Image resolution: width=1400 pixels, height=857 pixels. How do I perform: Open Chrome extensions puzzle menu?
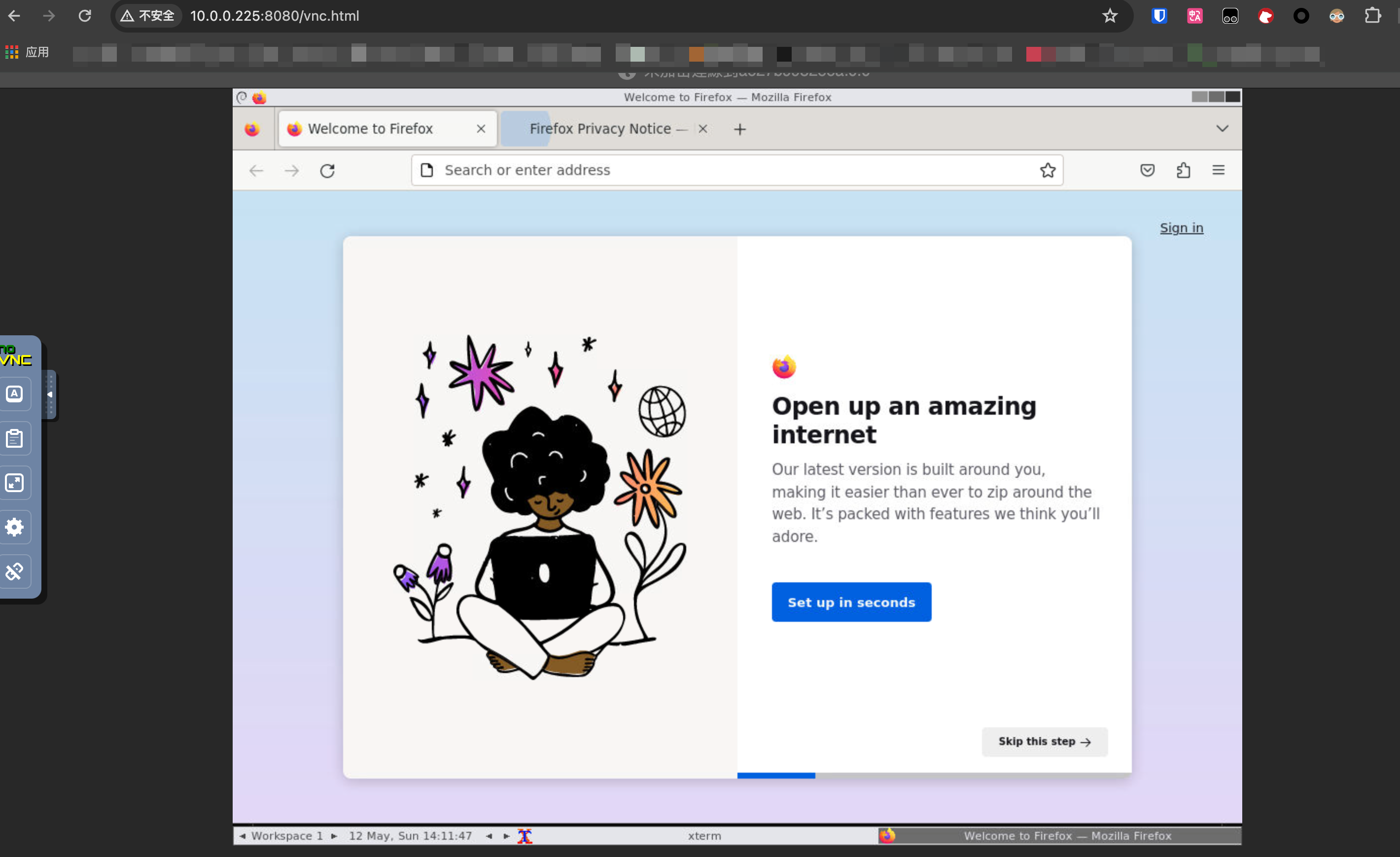[1372, 16]
